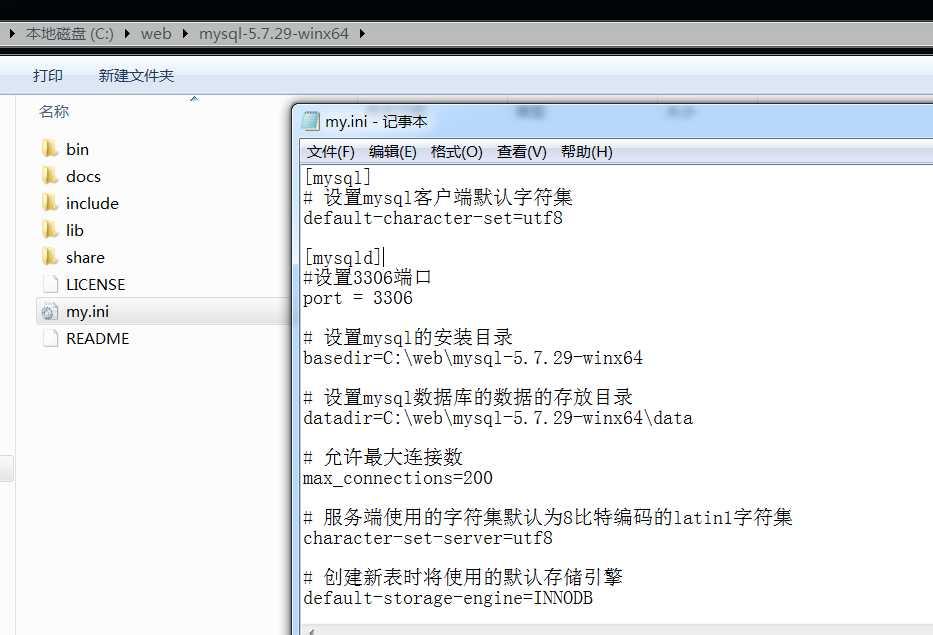Image resolution: width=933 pixels, height=635 pixels.
Task: Select the LICENSE file icon
Action: click(x=50, y=284)
